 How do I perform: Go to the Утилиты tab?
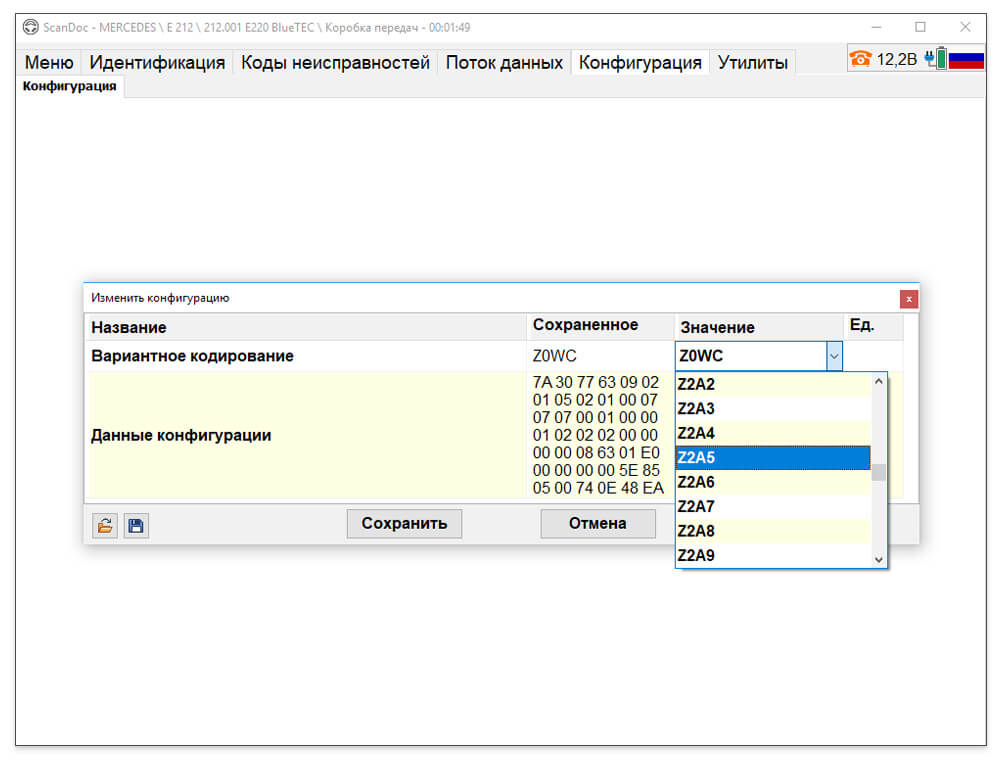pos(753,63)
